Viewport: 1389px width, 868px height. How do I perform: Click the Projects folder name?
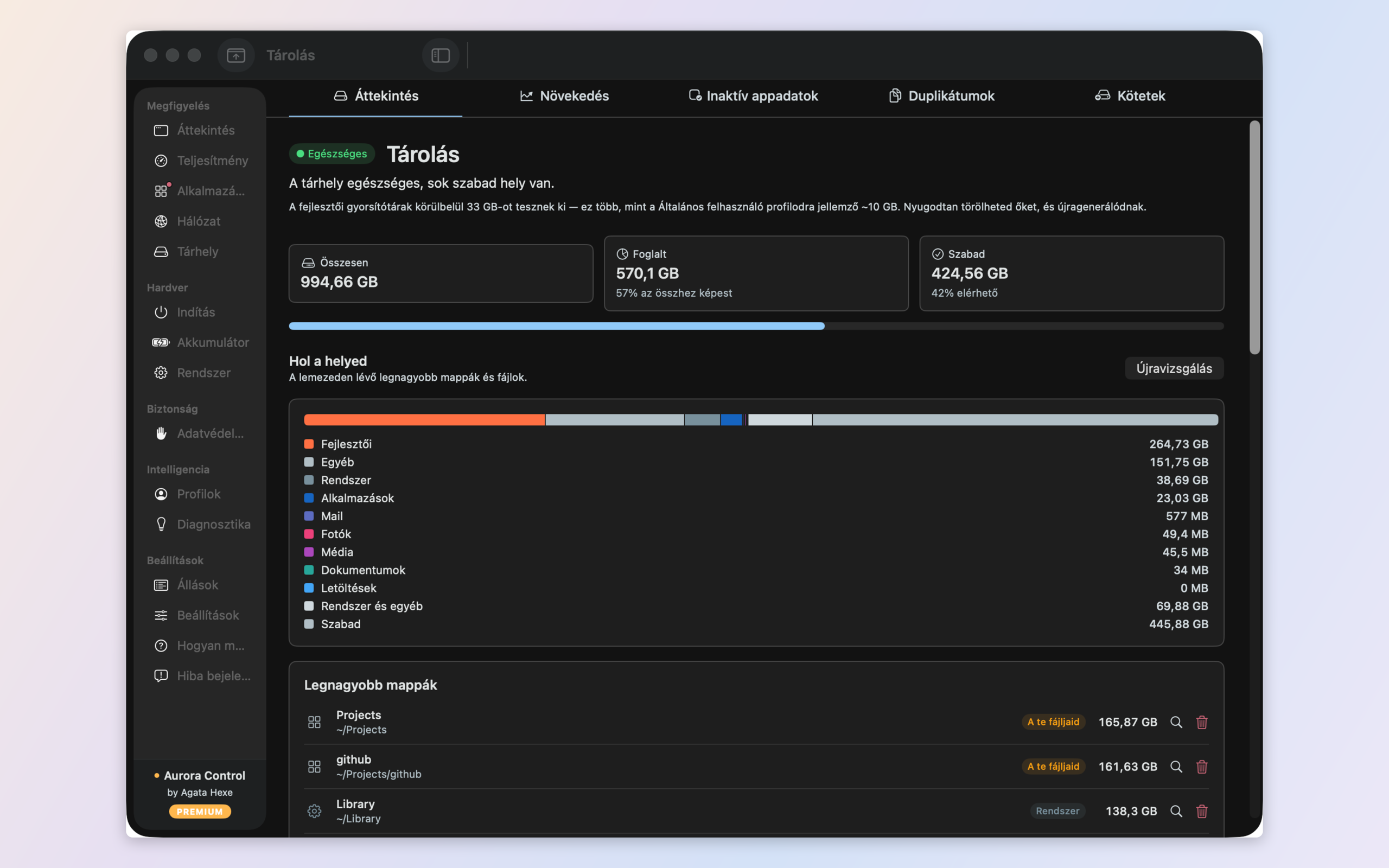coord(359,714)
